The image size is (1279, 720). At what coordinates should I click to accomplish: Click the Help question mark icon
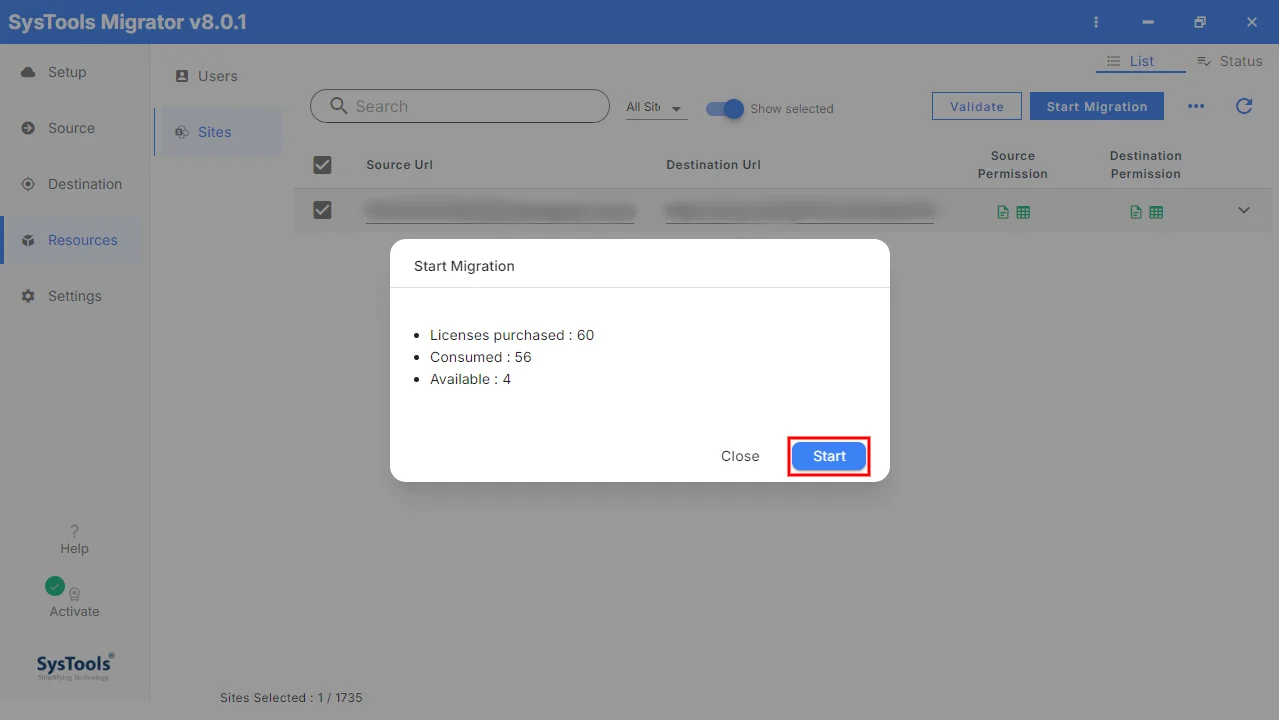point(74,531)
